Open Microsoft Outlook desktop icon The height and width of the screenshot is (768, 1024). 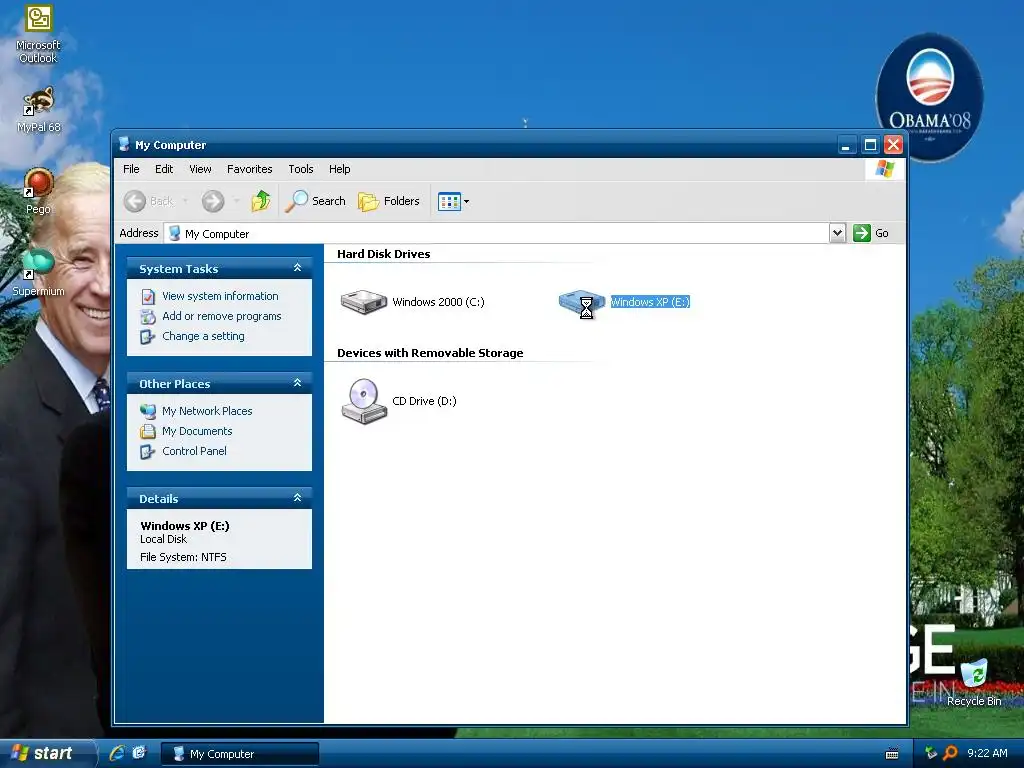[39, 33]
